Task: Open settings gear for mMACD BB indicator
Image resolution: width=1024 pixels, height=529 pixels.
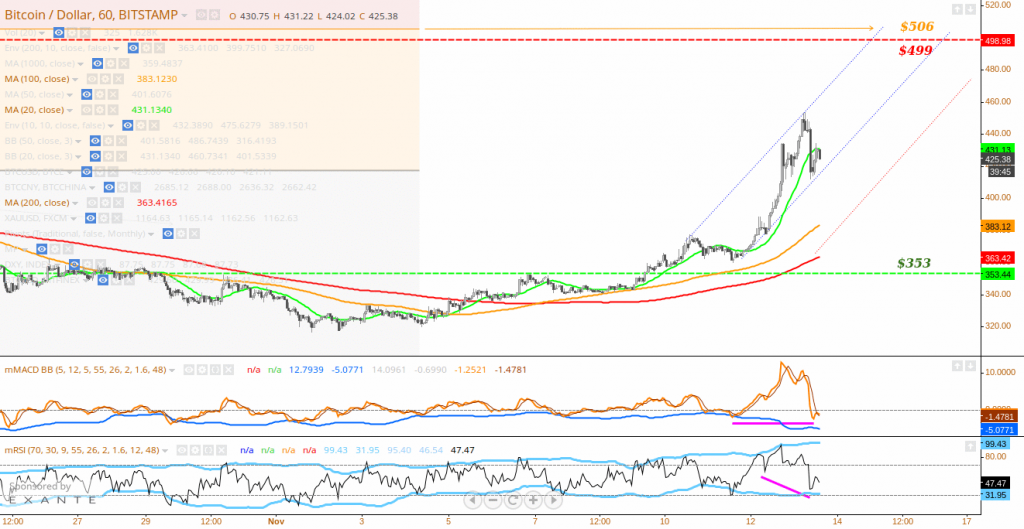Action: click(x=202, y=370)
